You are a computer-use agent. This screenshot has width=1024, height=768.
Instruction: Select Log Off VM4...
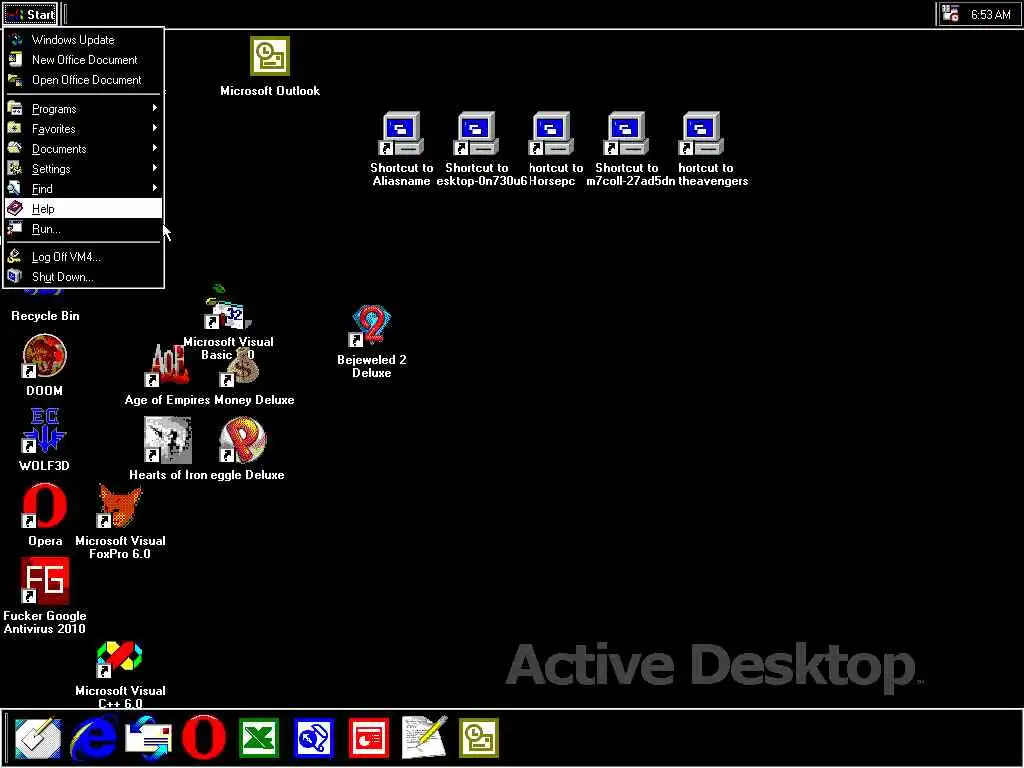tap(84, 257)
